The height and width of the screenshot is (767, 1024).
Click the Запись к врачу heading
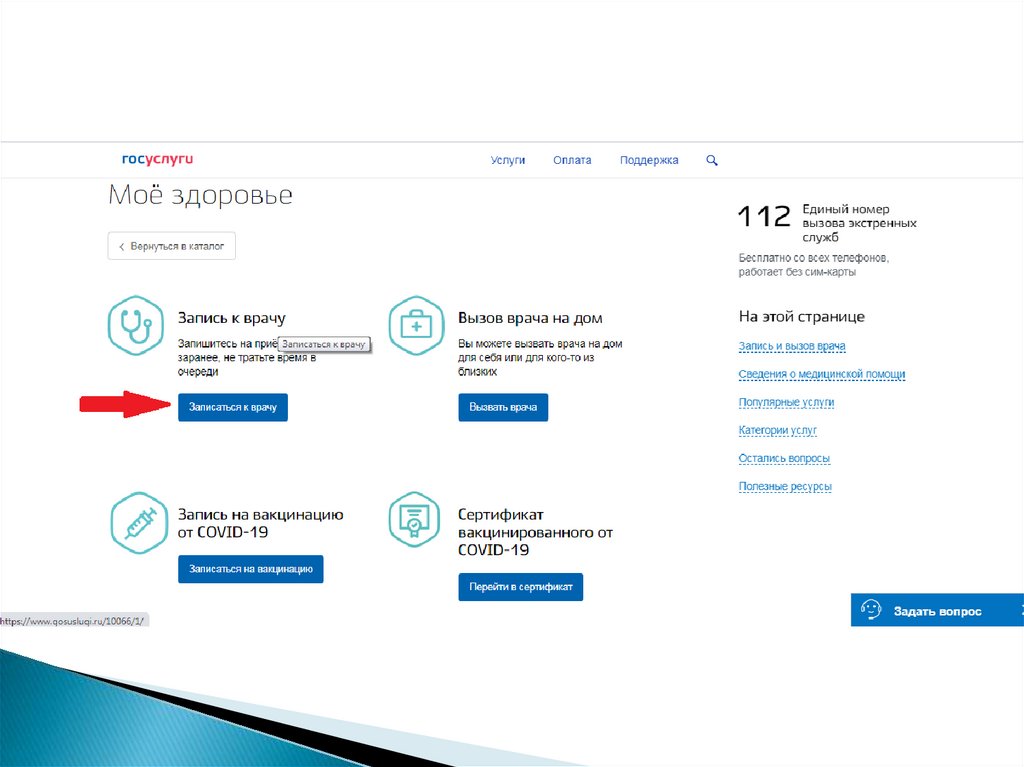pyautogui.click(x=232, y=318)
